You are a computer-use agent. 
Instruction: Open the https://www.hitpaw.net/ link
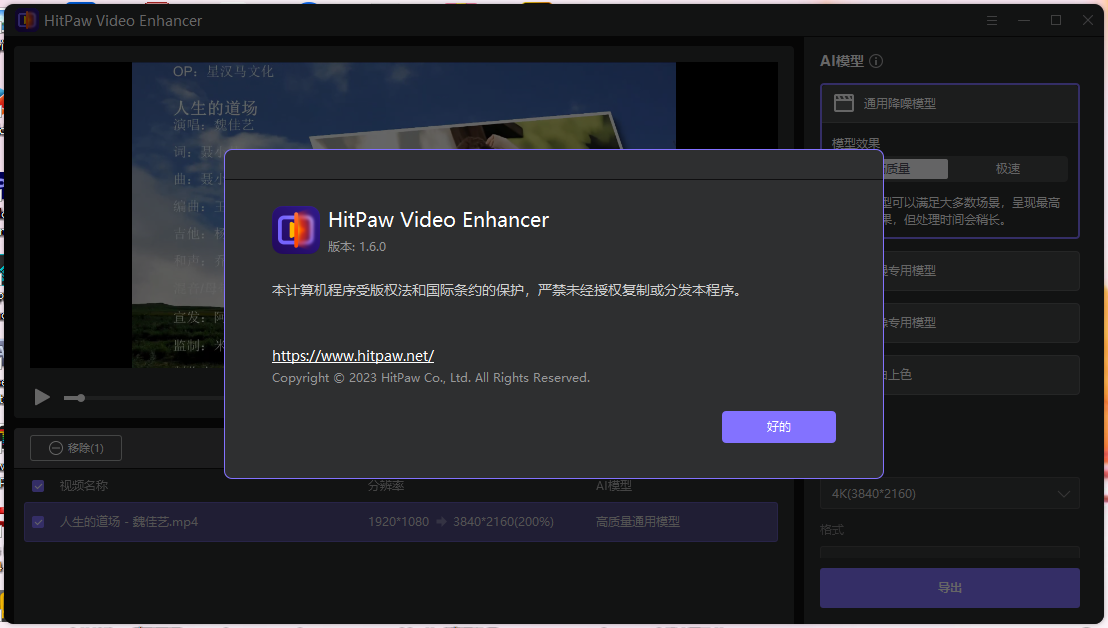[353, 355]
